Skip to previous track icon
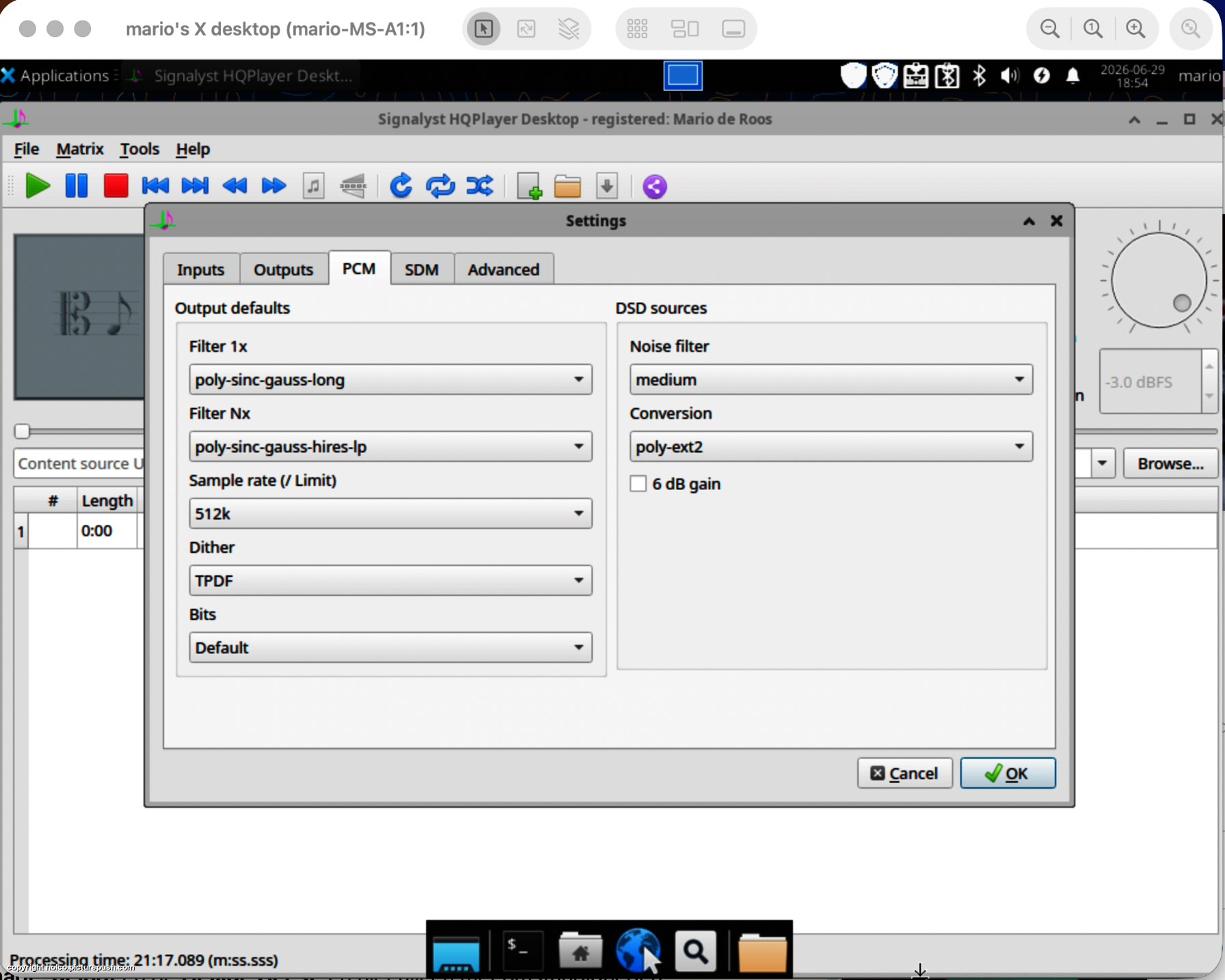 (x=155, y=186)
